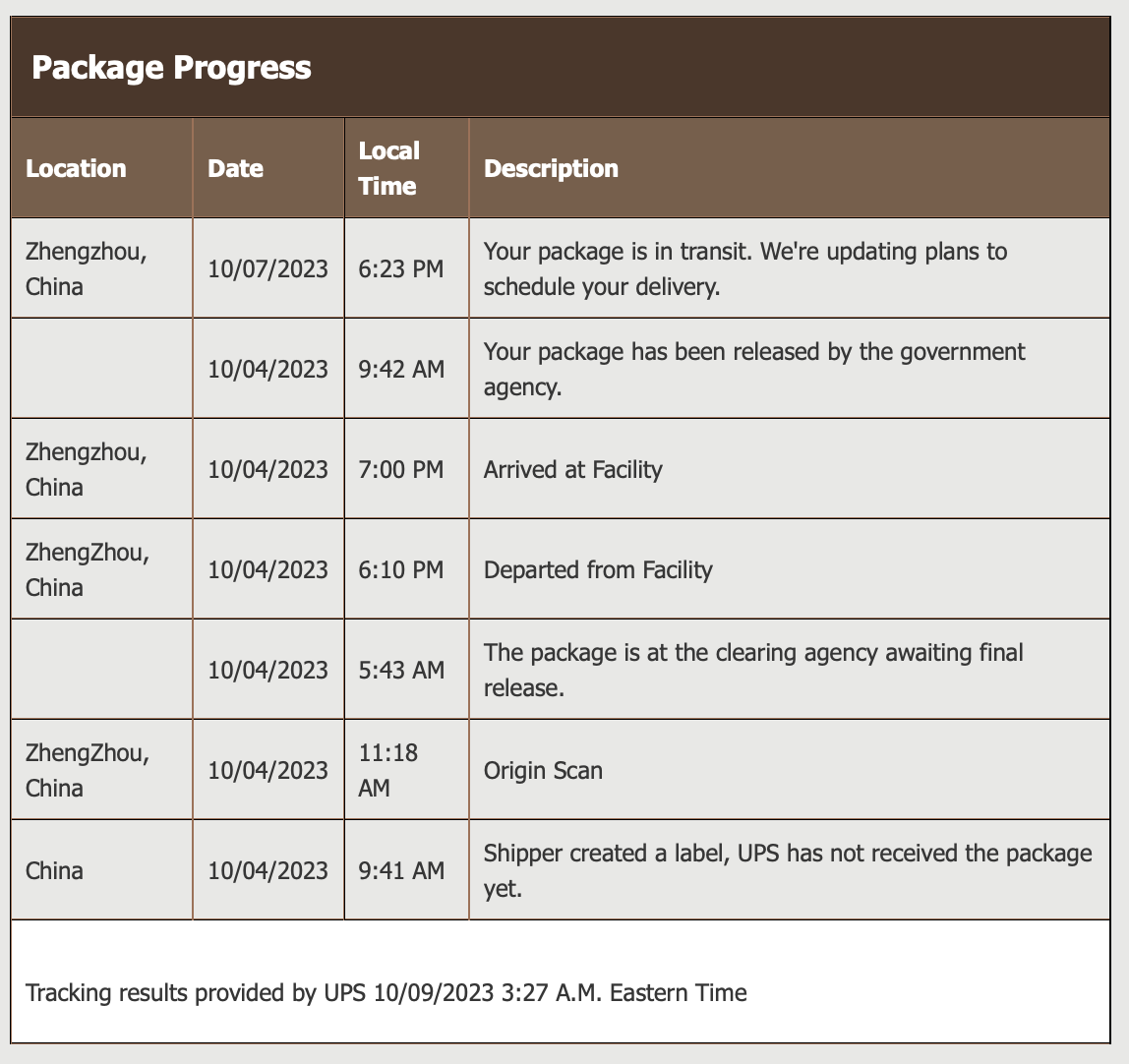Click the "clearing agency awaiting final release" description
Viewport: 1129px width, 1064px height.
pos(752,670)
